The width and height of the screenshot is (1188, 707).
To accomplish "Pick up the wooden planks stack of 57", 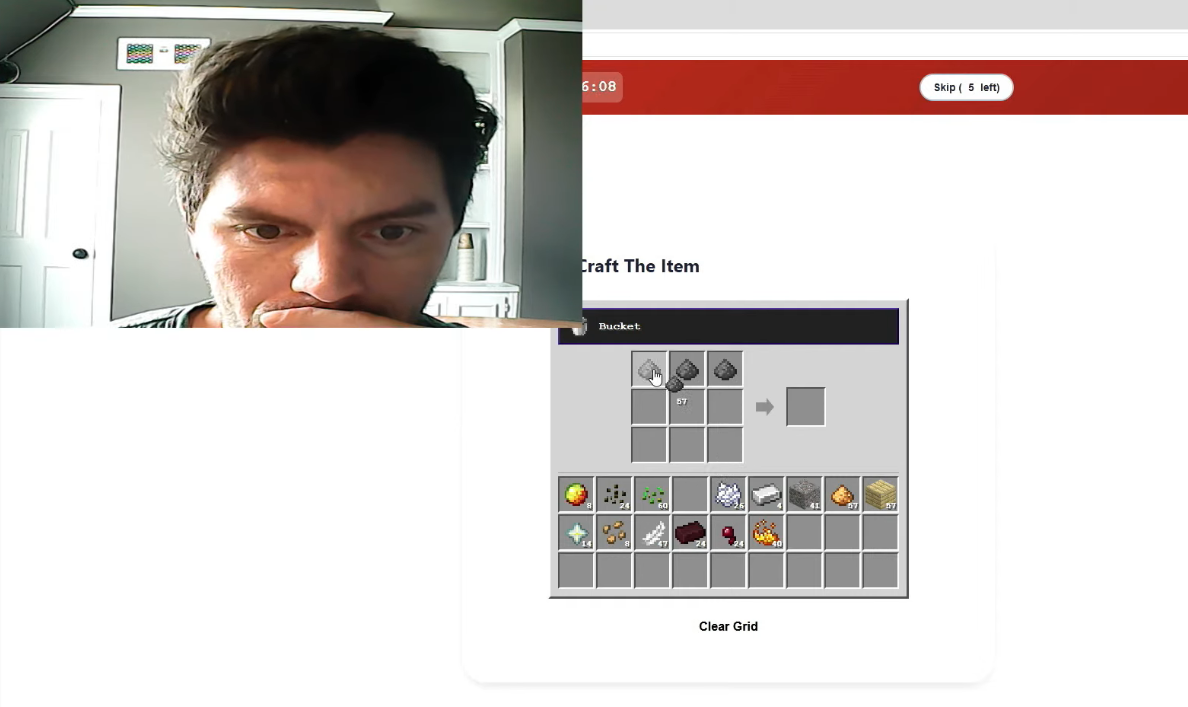I will click(880, 495).
